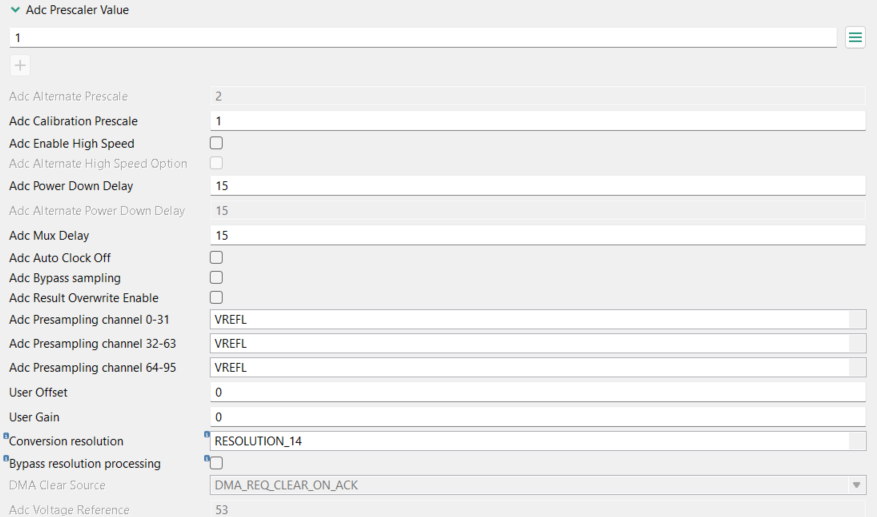Click the plus add icon below prescaler
Viewport: 877px width, 517px height.
tap(20, 66)
